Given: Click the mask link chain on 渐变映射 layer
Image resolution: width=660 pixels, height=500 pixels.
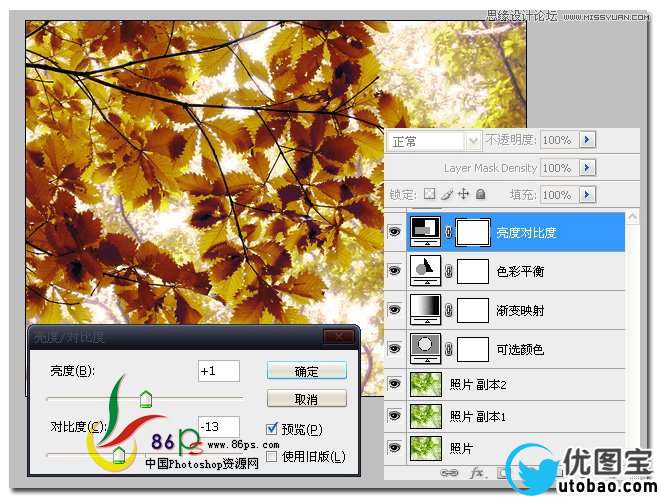Looking at the screenshot, I should [x=449, y=310].
